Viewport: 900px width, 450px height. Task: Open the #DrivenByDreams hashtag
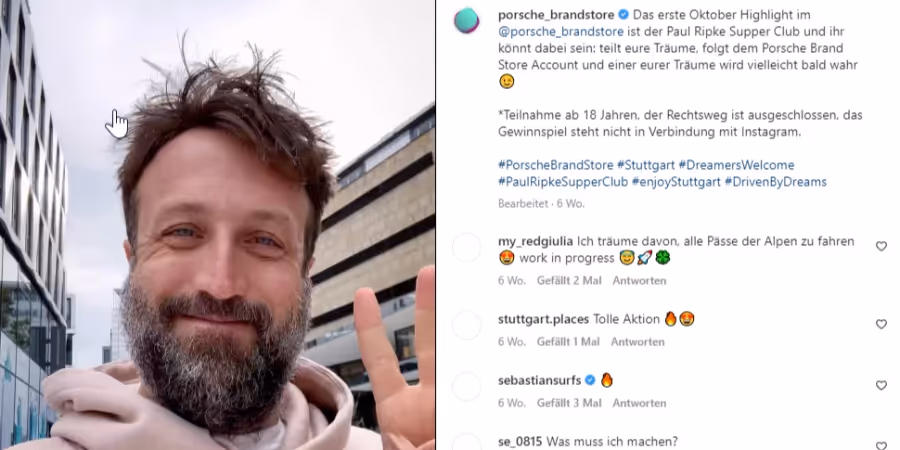pos(775,182)
